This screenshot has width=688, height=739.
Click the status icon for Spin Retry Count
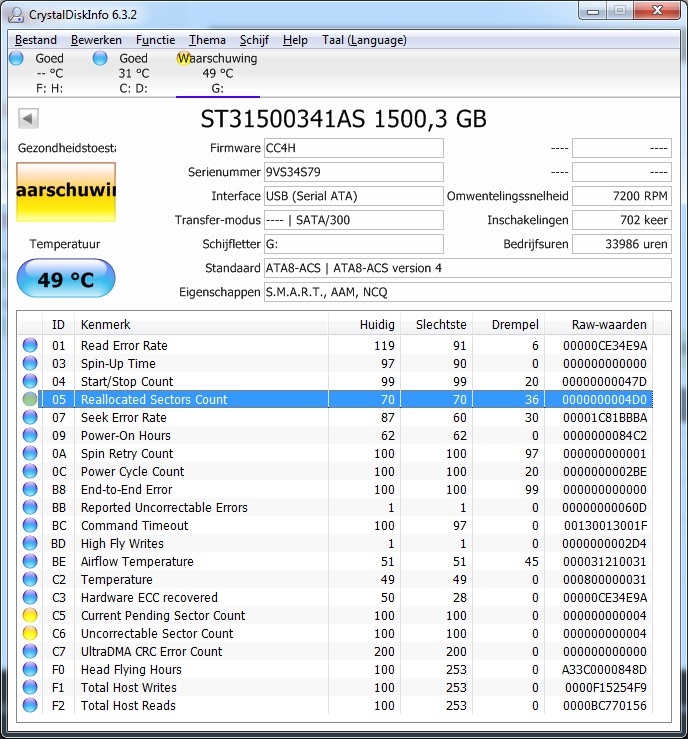click(x=30, y=453)
